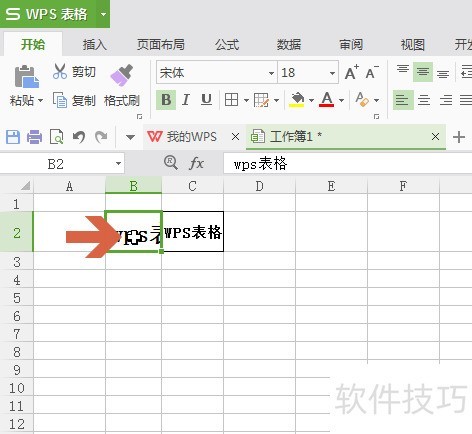The image size is (472, 434).
Task: Open clear format dropdown arrow
Action: tap(377, 100)
